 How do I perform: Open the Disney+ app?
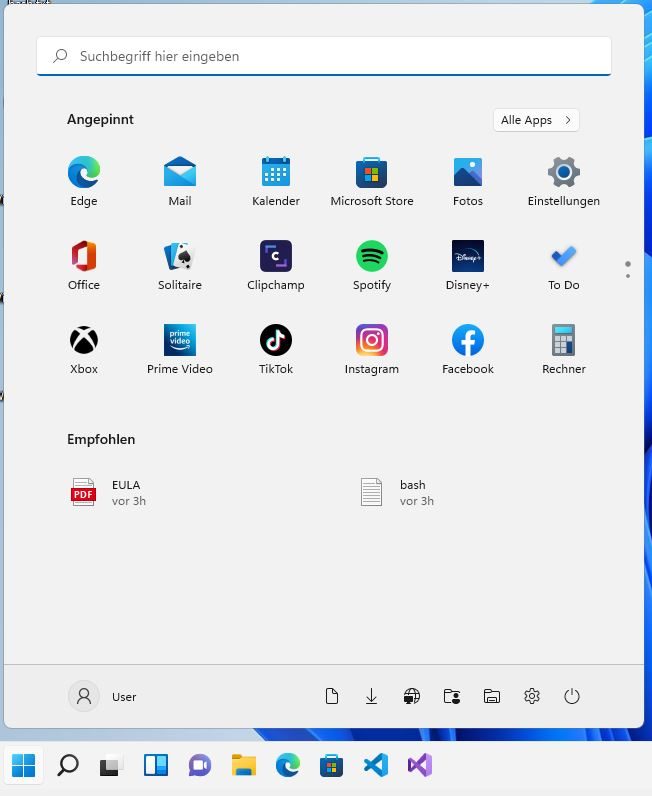tap(468, 266)
